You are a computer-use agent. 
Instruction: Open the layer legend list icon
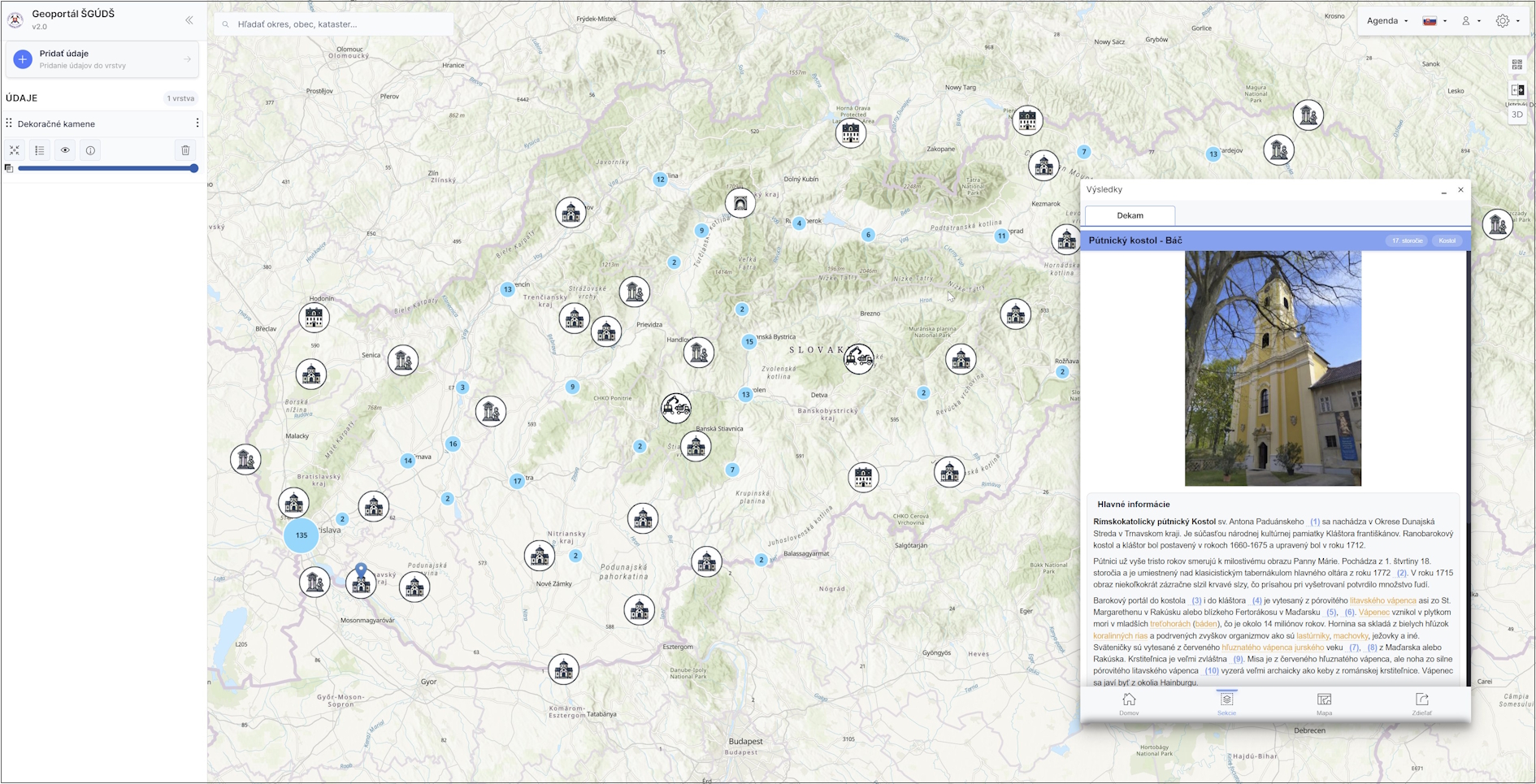tap(40, 150)
